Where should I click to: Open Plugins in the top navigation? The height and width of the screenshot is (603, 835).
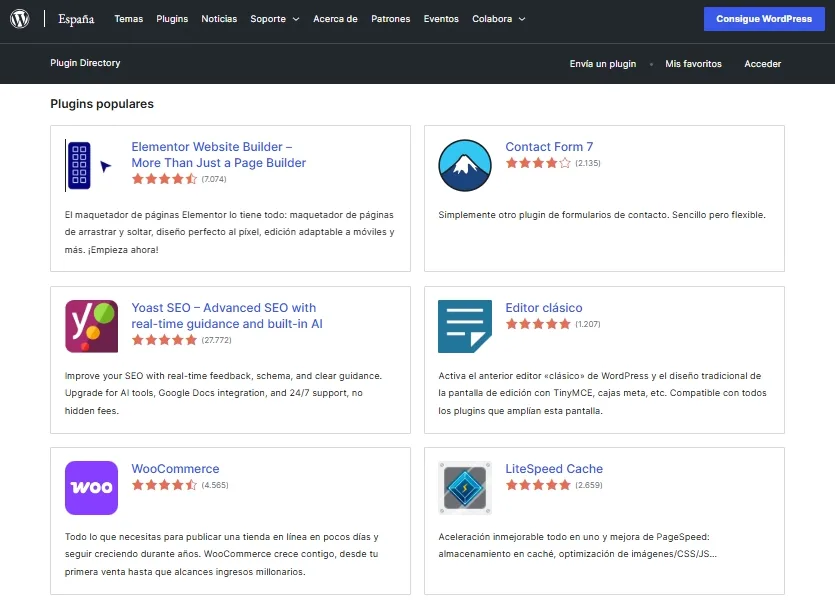(172, 19)
